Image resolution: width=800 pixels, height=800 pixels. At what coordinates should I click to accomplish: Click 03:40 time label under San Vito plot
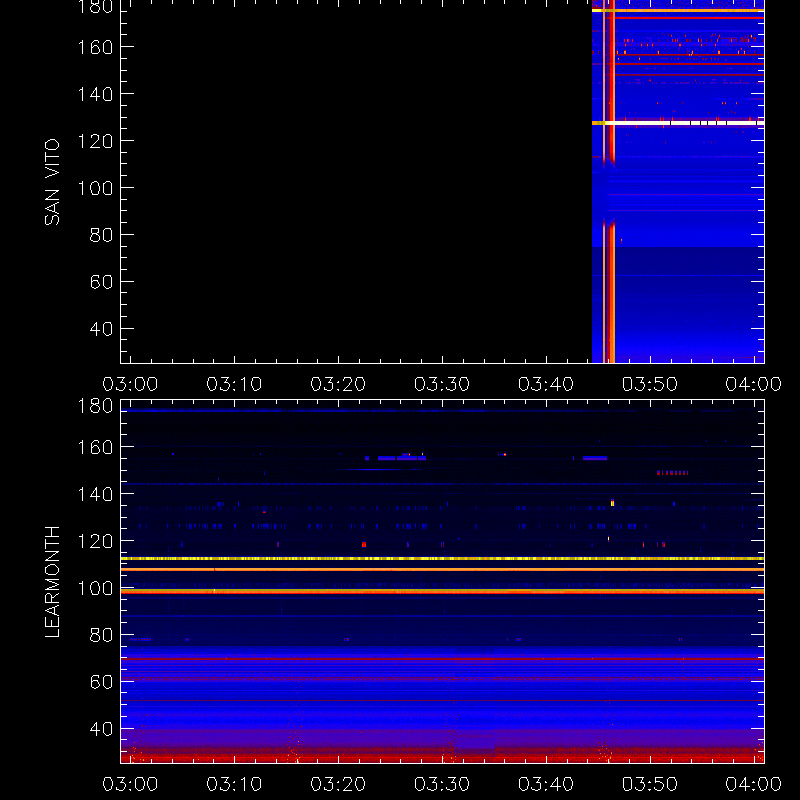546,384
